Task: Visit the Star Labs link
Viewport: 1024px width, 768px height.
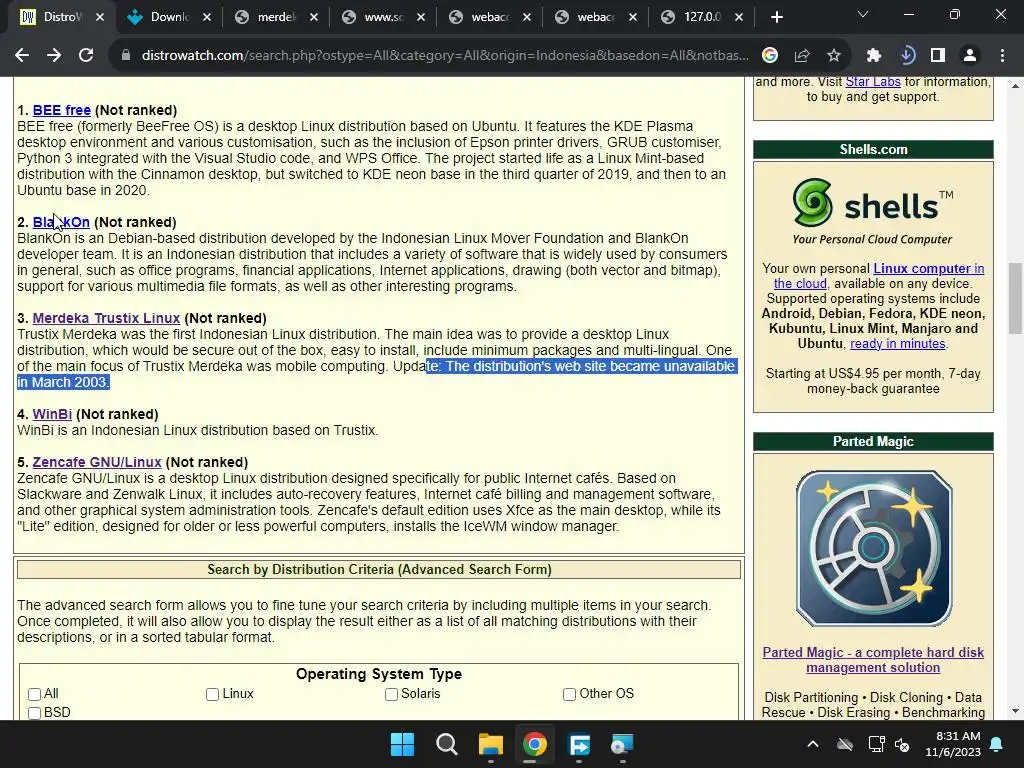Action: click(872, 82)
